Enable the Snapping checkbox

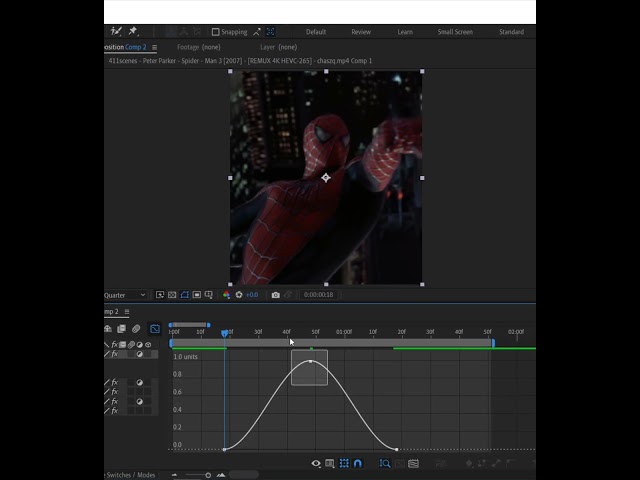click(x=216, y=32)
